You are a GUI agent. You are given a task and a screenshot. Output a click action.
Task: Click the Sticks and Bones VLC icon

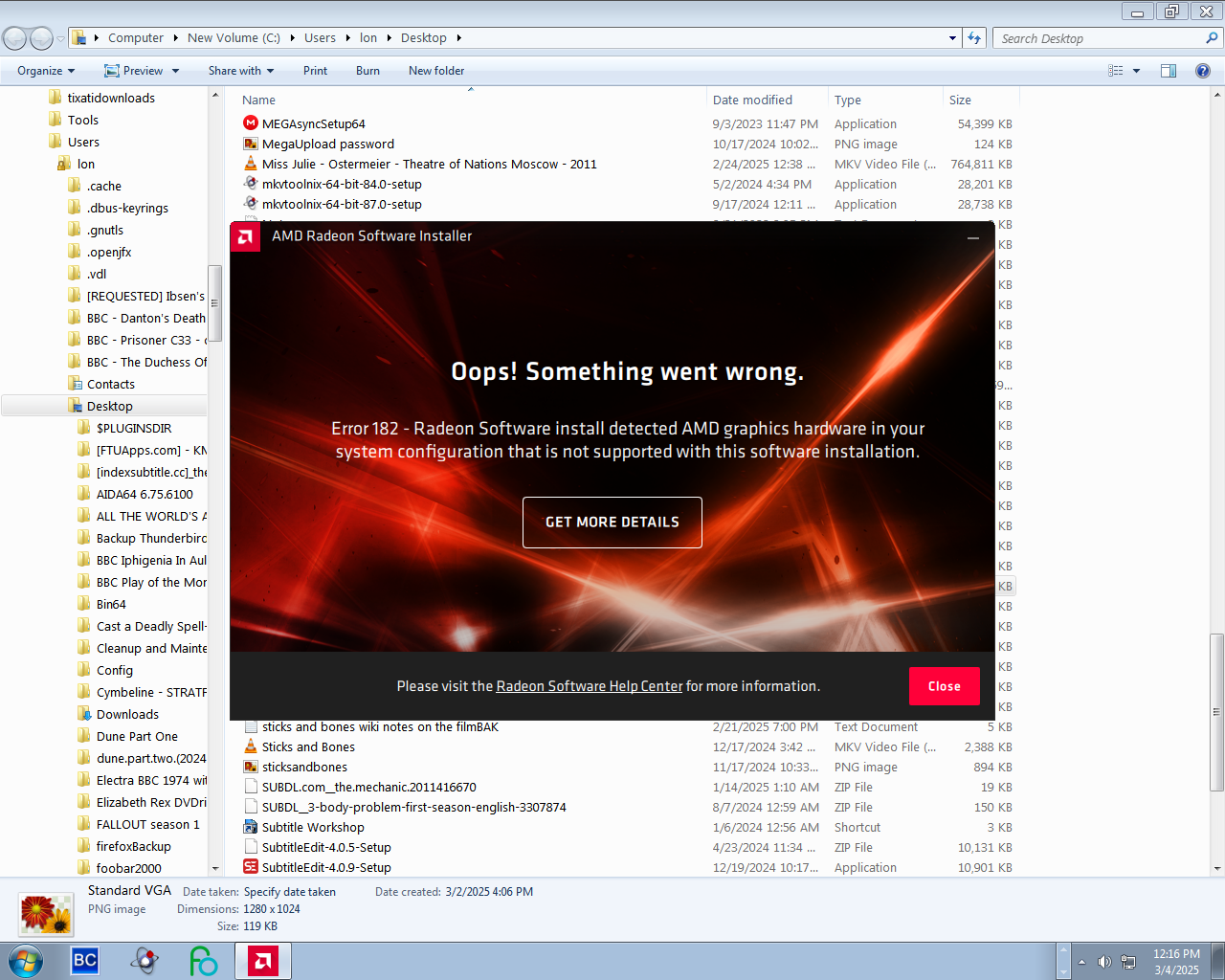tap(251, 746)
